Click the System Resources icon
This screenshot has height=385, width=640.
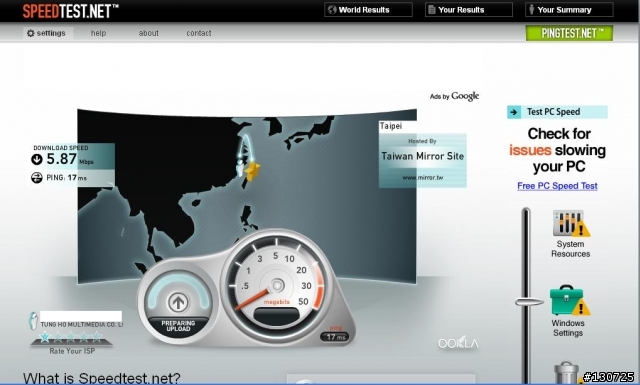[571, 223]
